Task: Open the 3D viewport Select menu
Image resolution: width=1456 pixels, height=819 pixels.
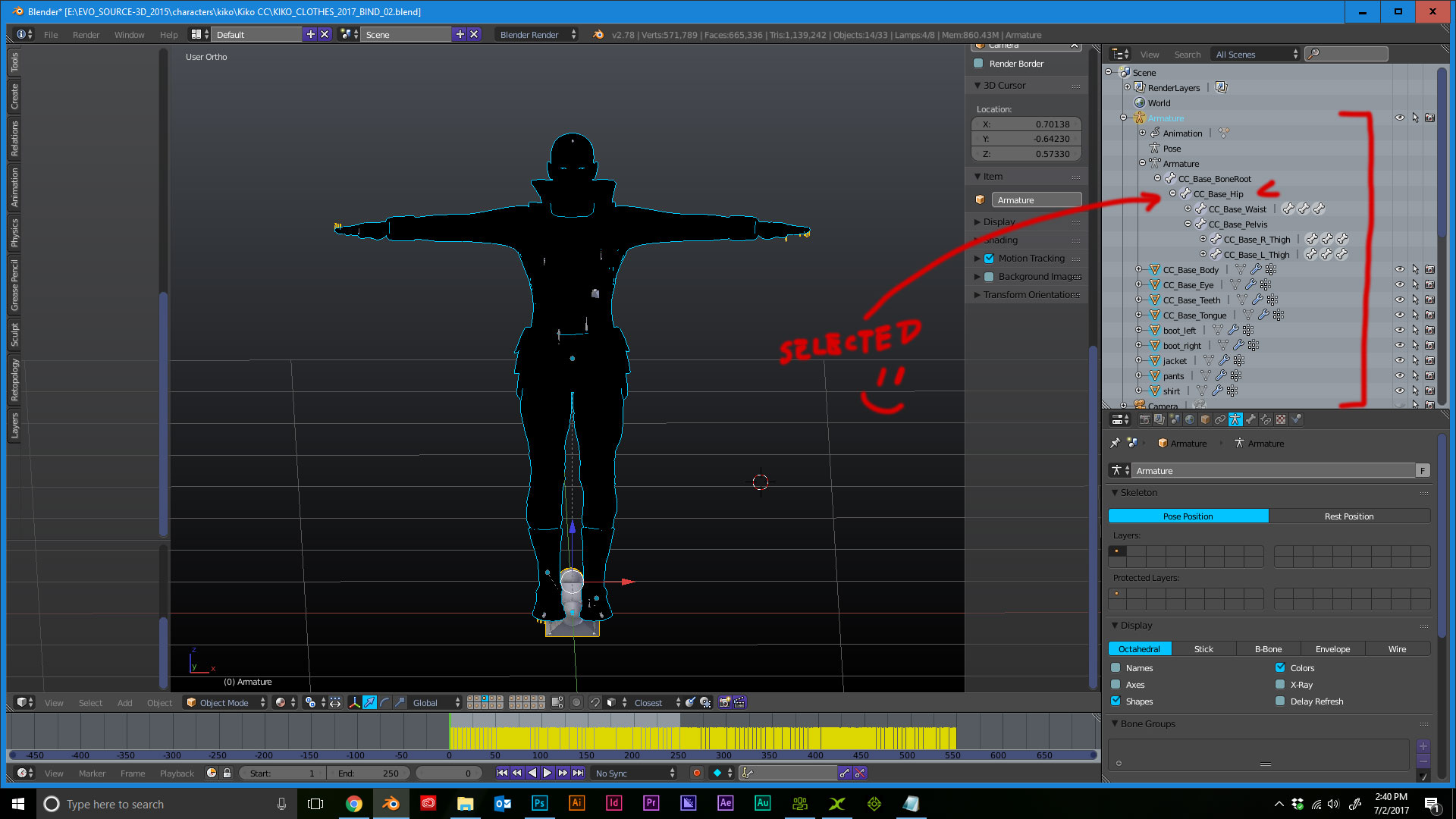Action: pos(90,703)
